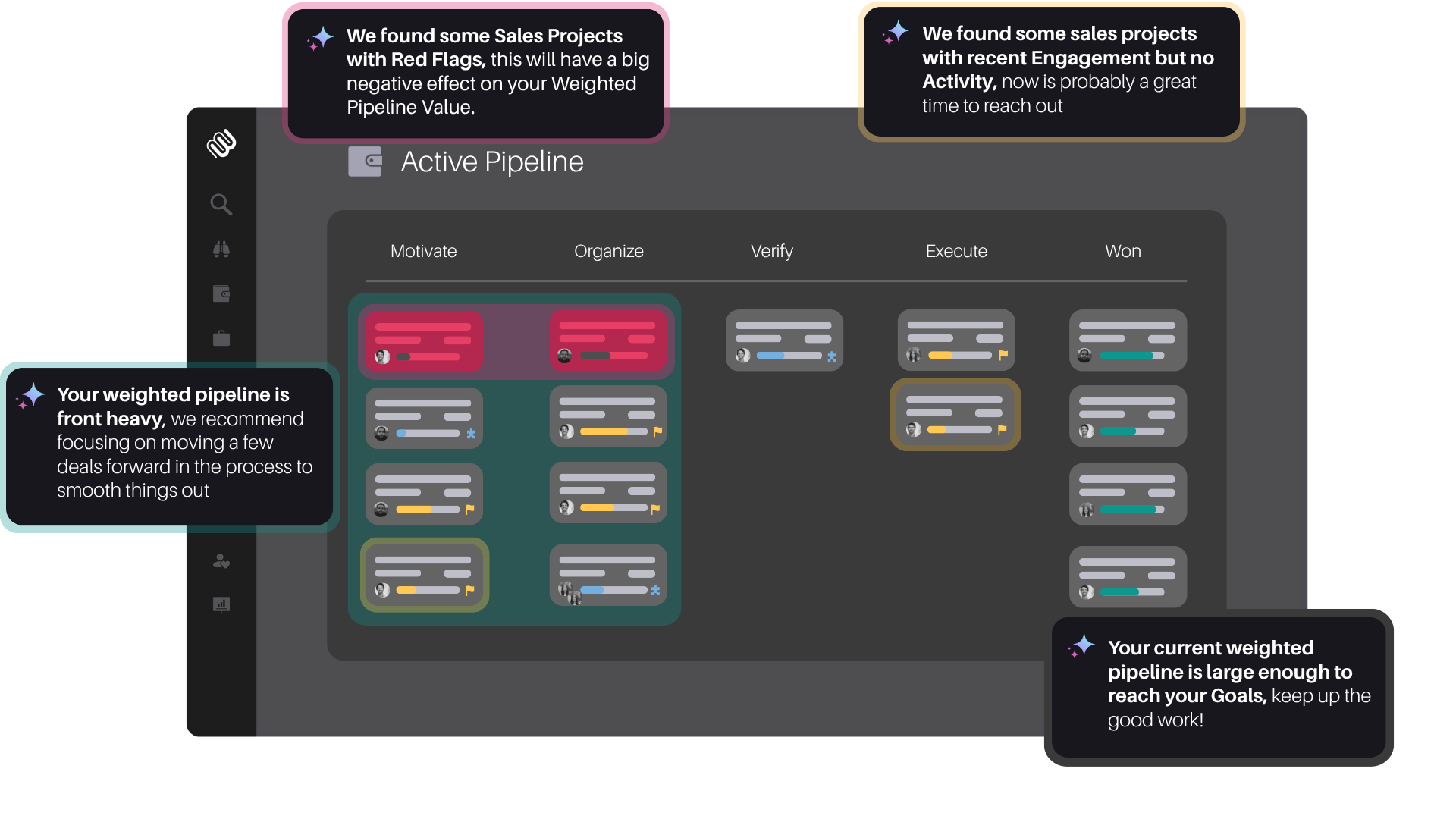Open the red-flagged deal card under Organize
This screenshot has width=1456, height=819.
pyautogui.click(x=608, y=340)
